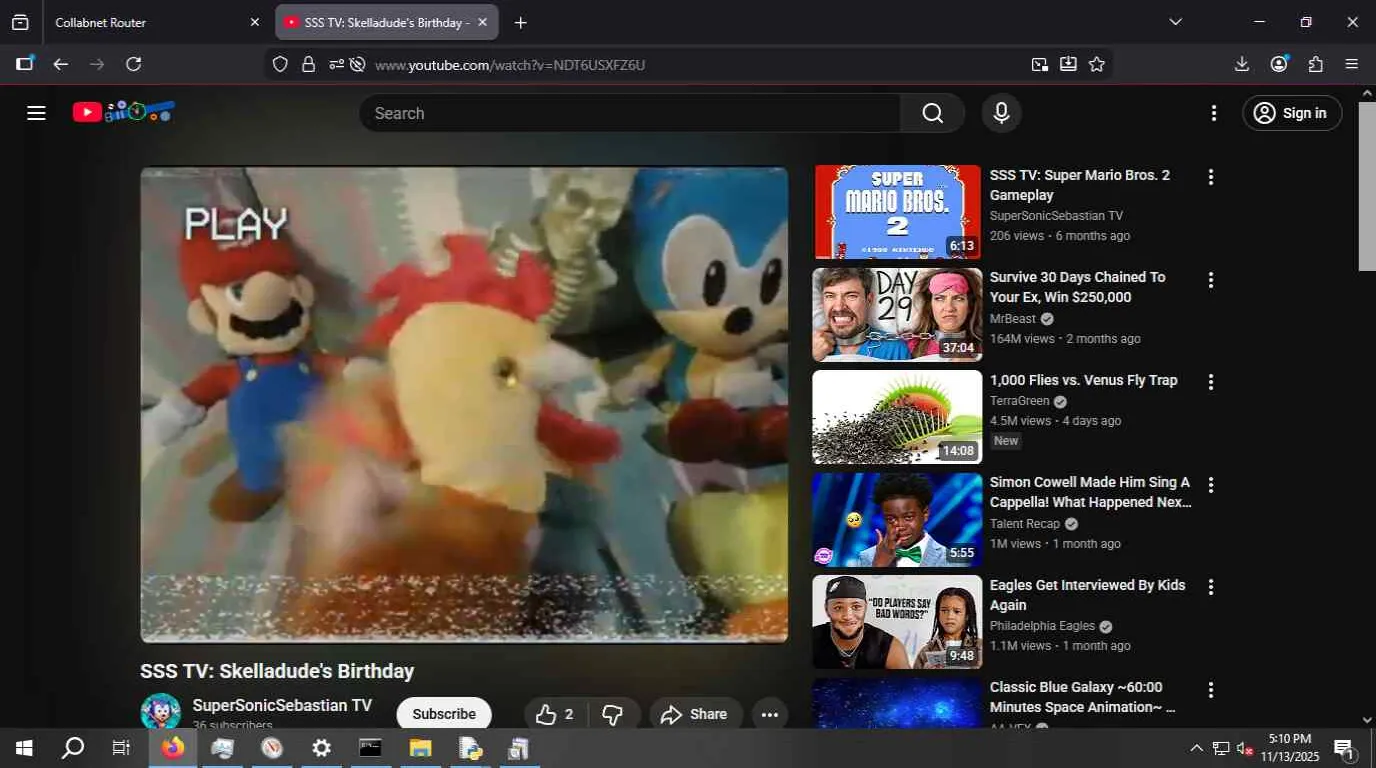
Task: Click the YouTube Search input field
Action: tap(630, 113)
